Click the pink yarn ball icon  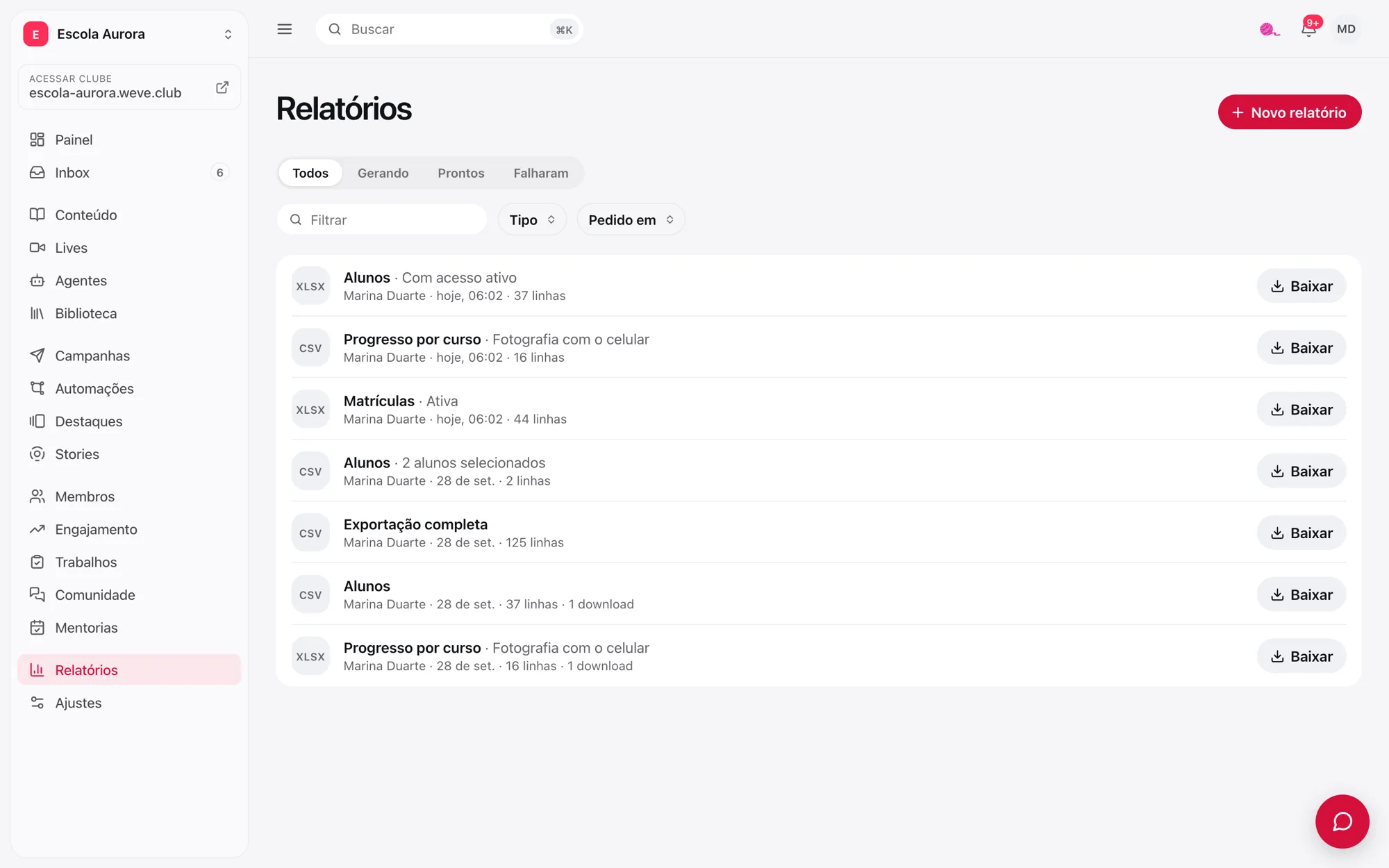pos(1270,29)
